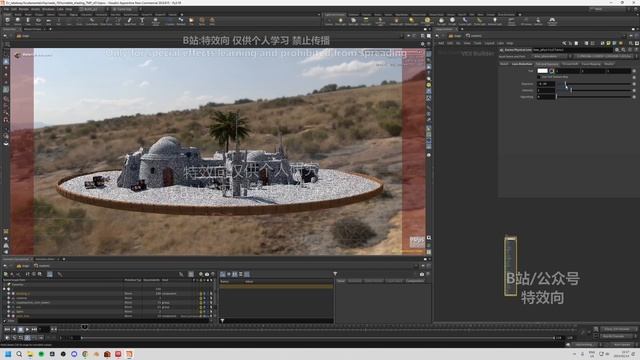
Task: Click the current frame marker on timeline
Action: (x=84, y=327)
